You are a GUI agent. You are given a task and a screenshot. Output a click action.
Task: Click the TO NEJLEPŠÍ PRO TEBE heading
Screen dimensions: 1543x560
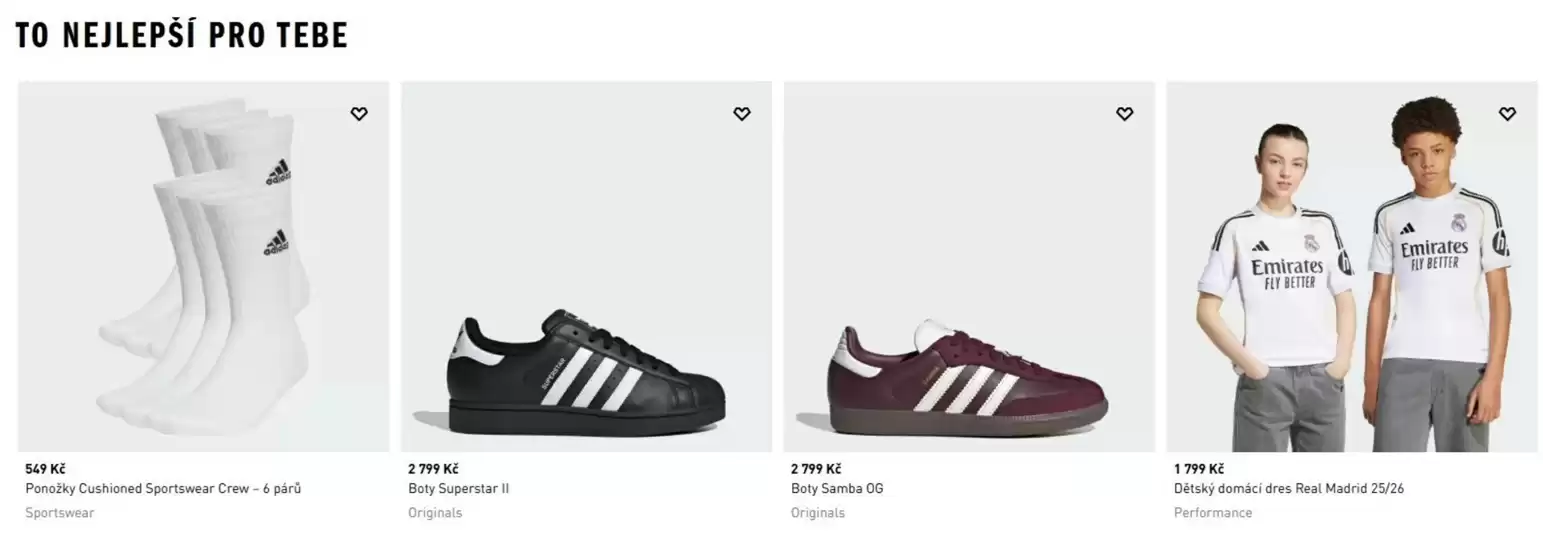point(182,35)
